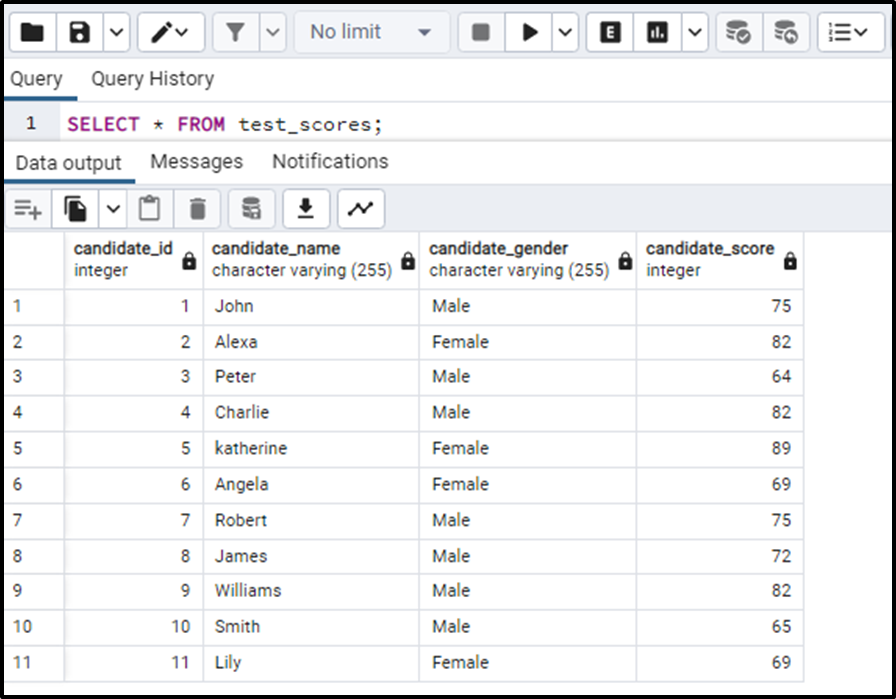
Task: Select row 5 containing katherine
Action: tap(22, 448)
